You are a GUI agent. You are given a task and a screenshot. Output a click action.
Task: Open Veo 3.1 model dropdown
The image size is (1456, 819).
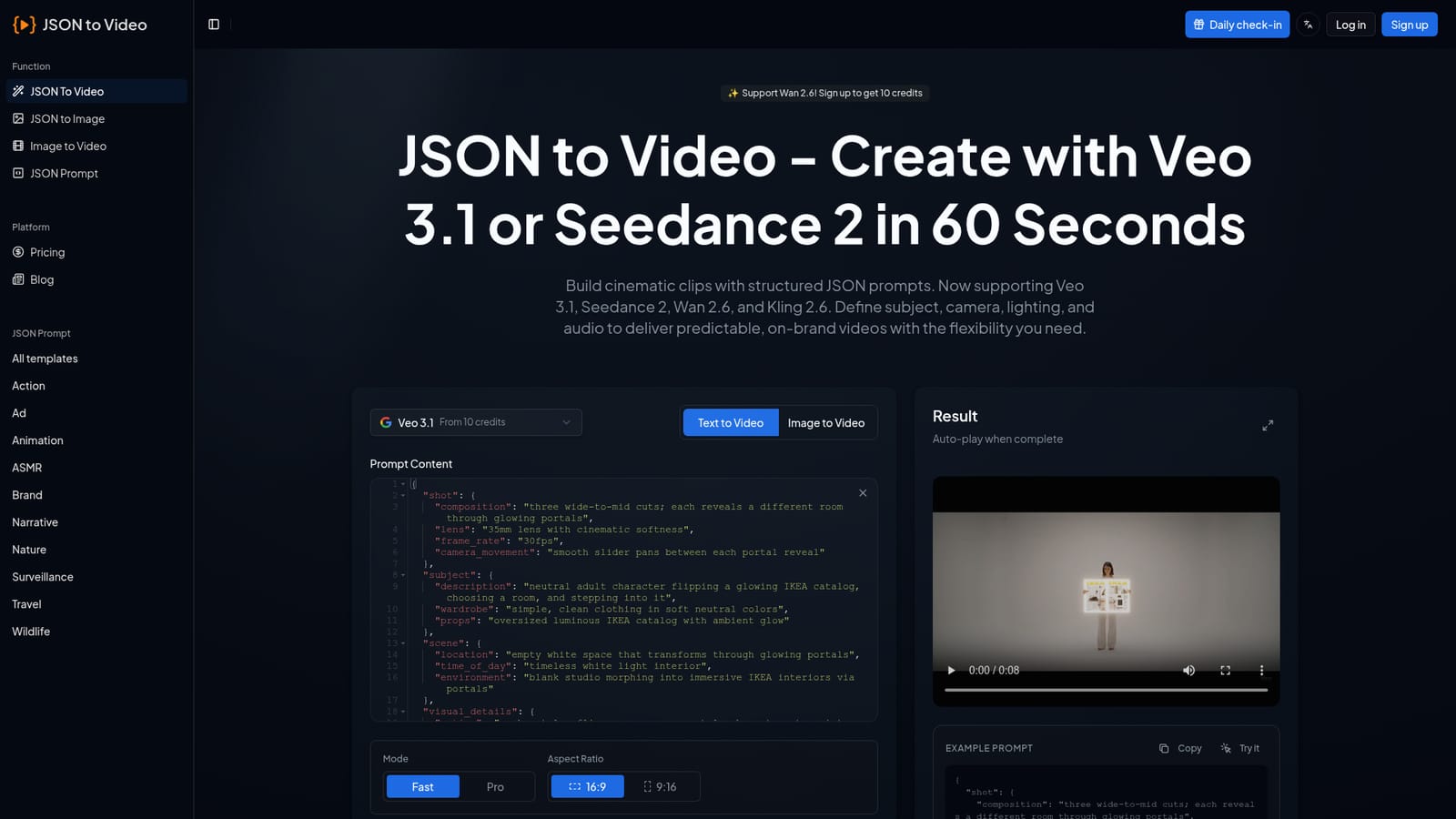pyautogui.click(x=476, y=422)
